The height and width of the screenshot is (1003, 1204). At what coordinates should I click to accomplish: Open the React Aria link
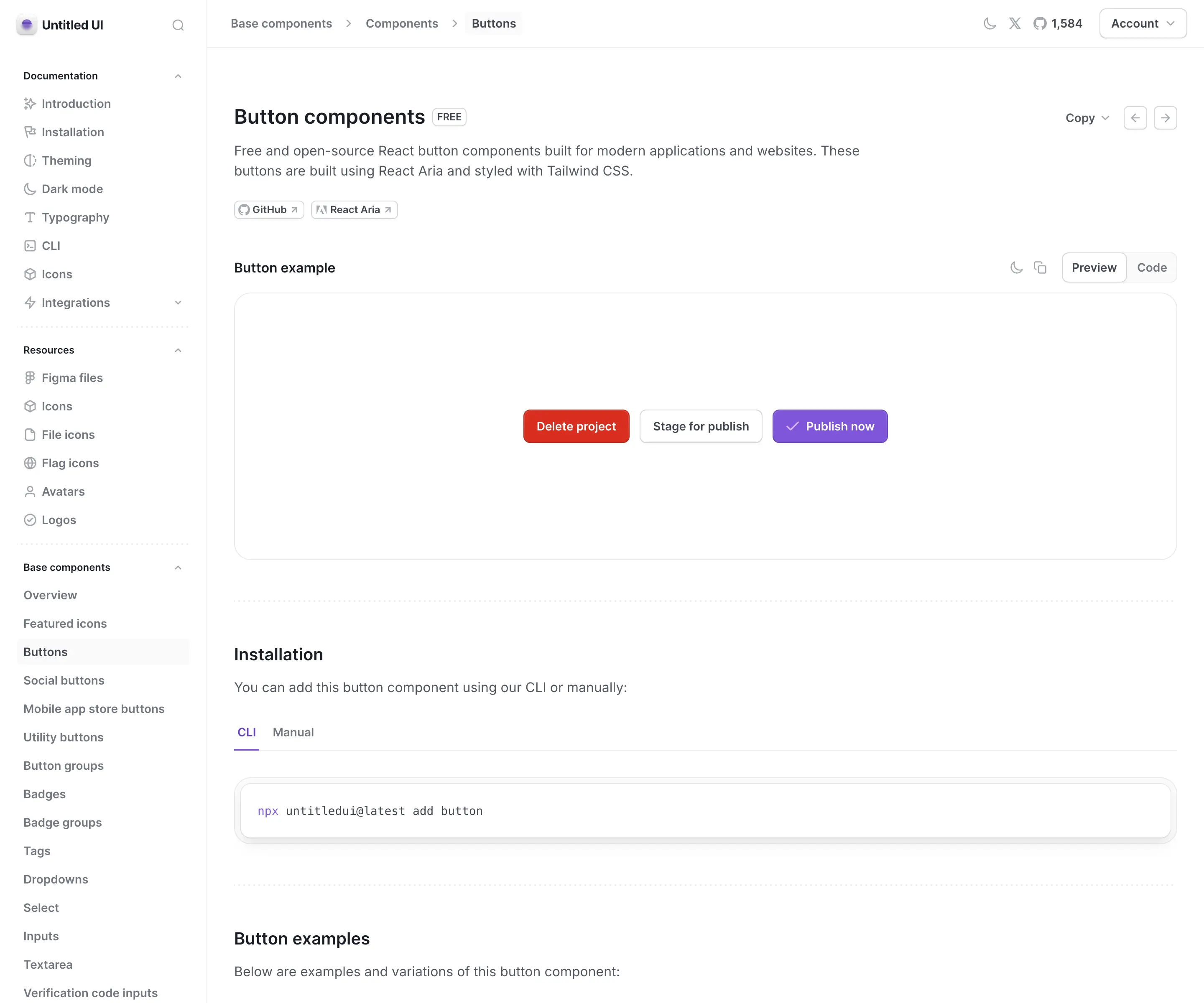(x=354, y=209)
